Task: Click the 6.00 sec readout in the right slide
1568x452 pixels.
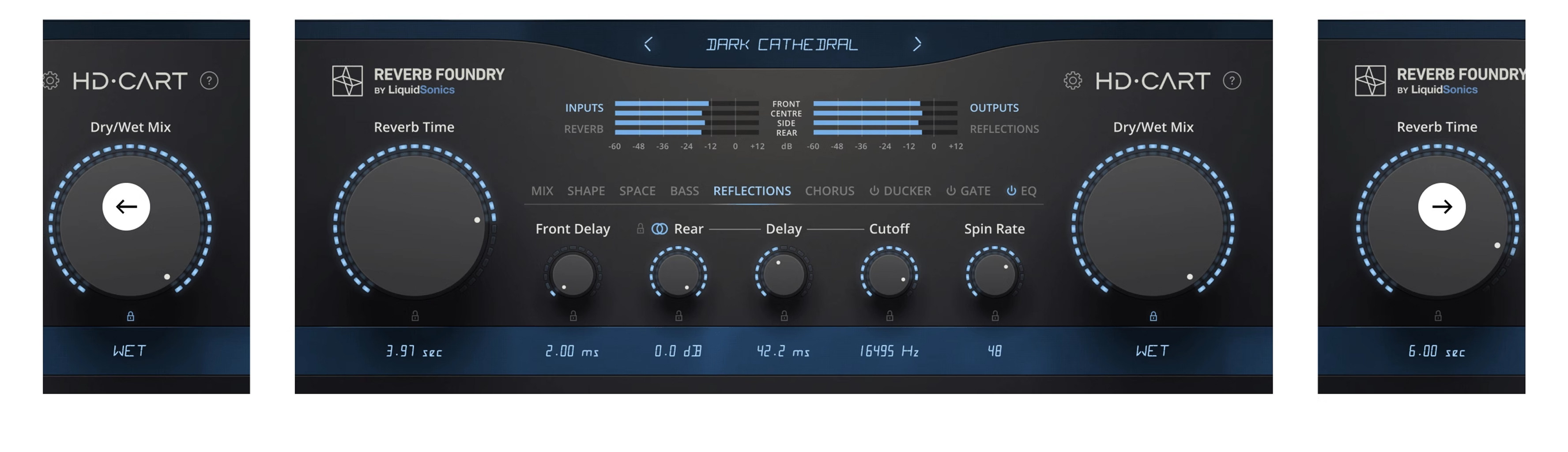Action: pos(1436,351)
